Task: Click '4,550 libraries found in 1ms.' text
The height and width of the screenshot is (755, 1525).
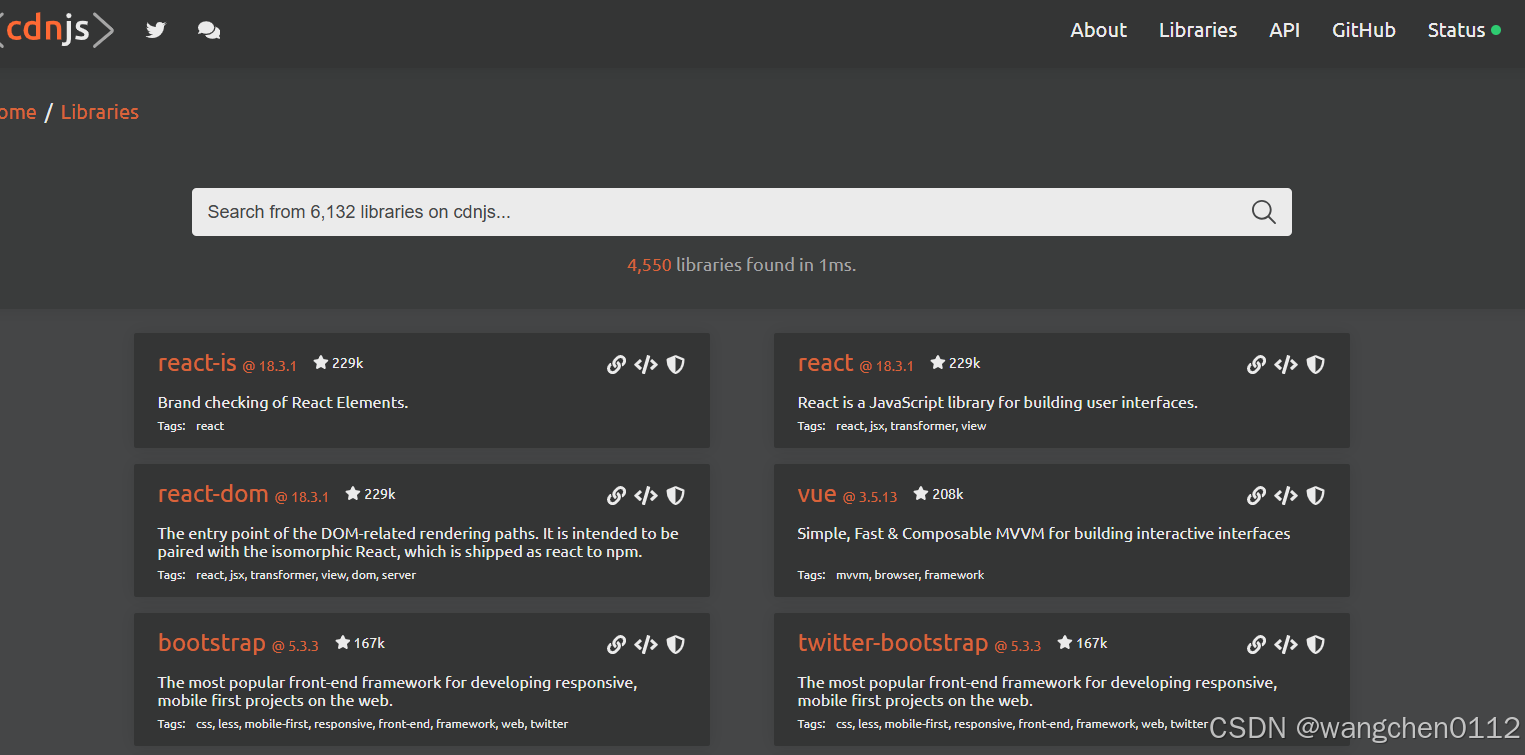Action: tap(742, 265)
